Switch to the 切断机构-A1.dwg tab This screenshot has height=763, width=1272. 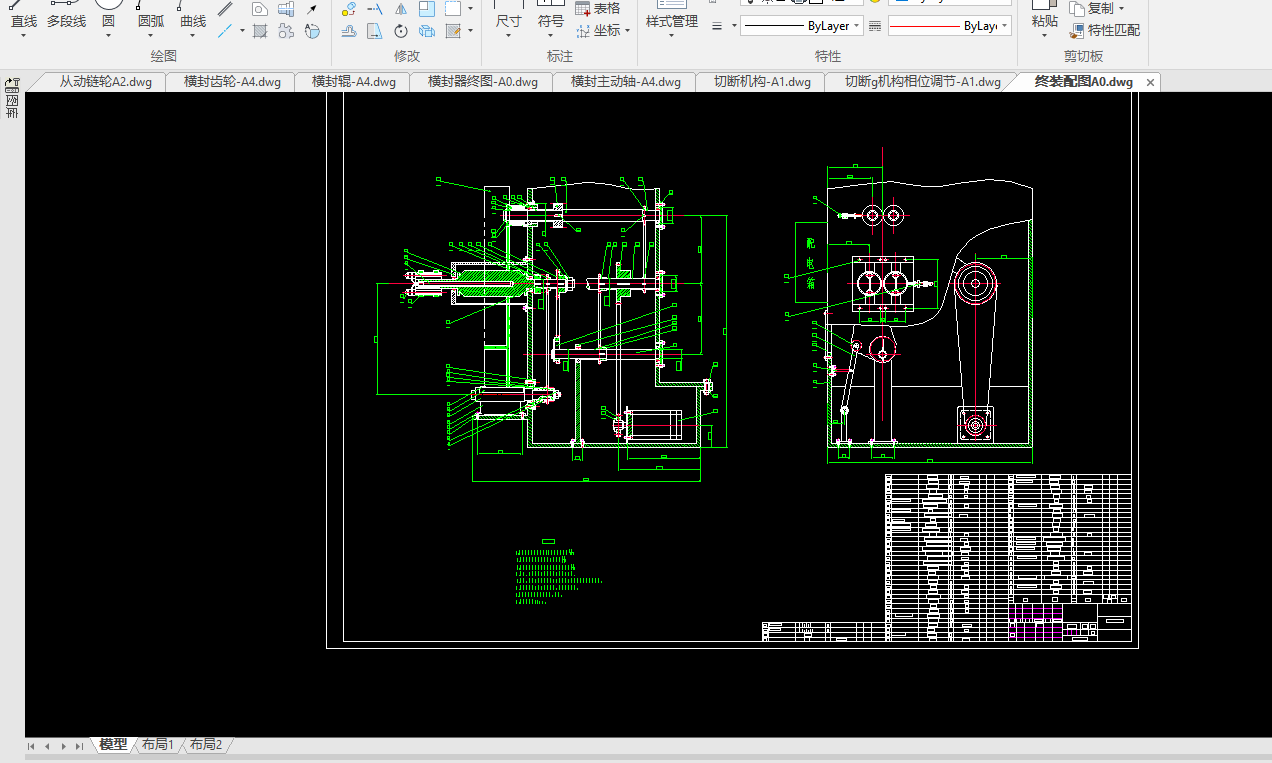761,82
